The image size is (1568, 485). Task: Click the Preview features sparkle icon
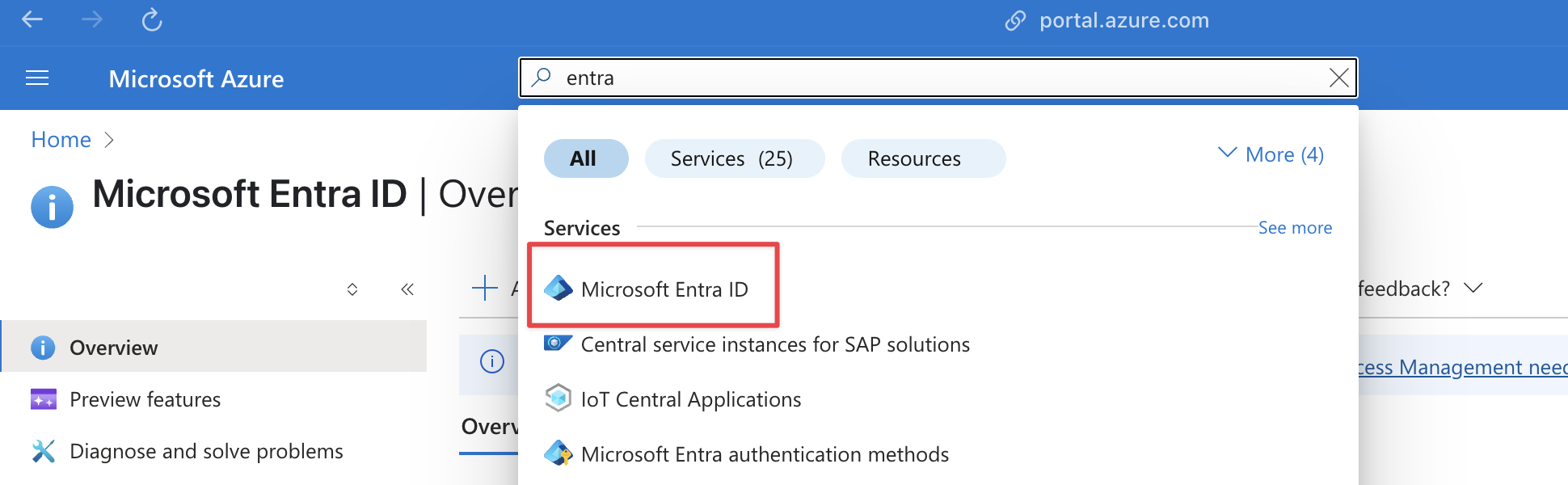pyautogui.click(x=44, y=399)
